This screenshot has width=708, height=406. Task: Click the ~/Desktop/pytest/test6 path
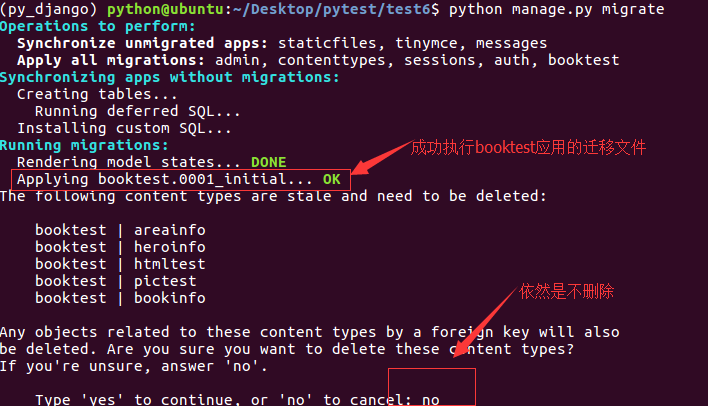tap(325, 9)
